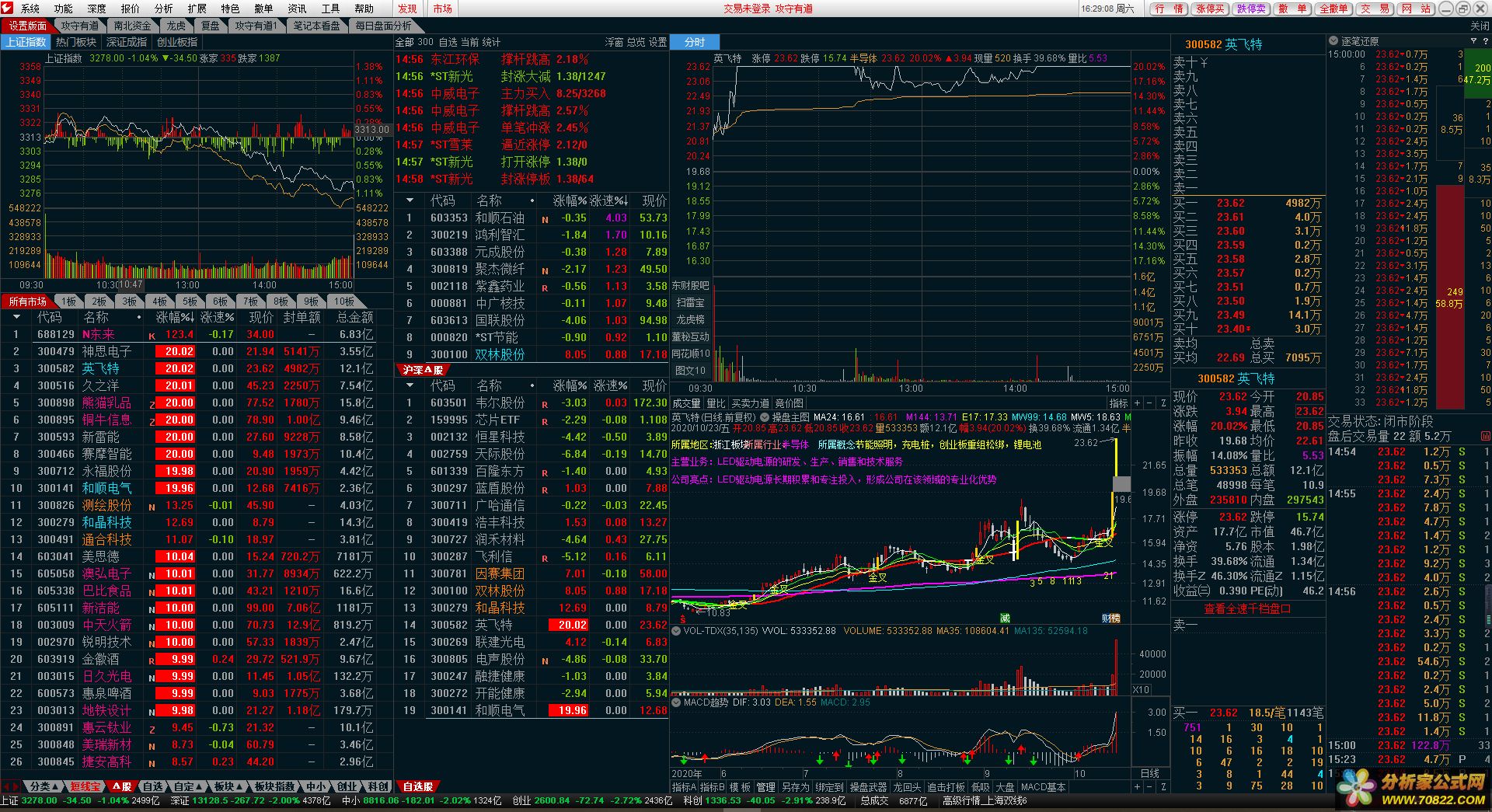Click the left scroll arrow beside bottom tabs

coord(5,786)
